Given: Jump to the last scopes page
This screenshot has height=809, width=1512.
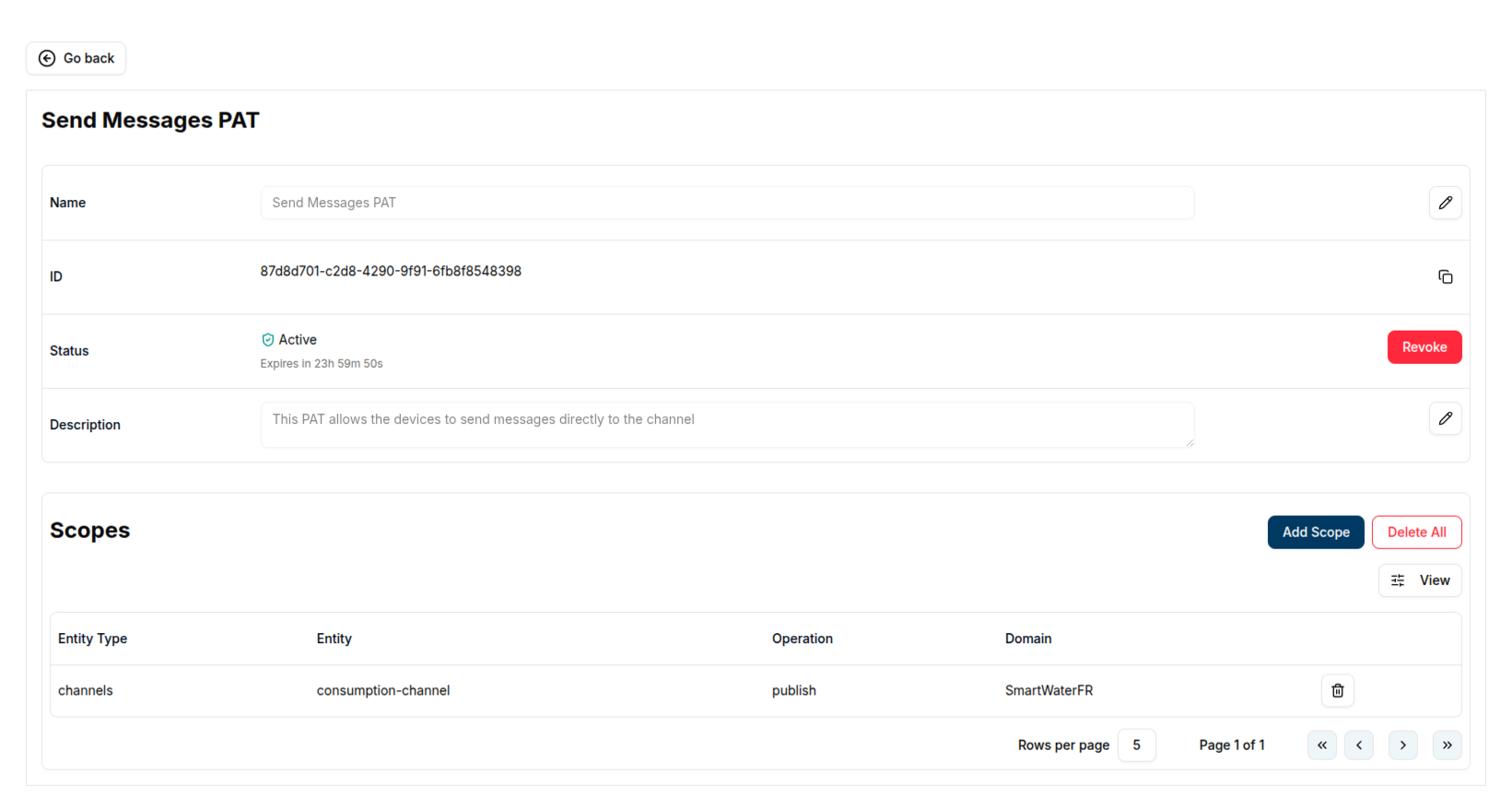Looking at the screenshot, I should (x=1447, y=745).
